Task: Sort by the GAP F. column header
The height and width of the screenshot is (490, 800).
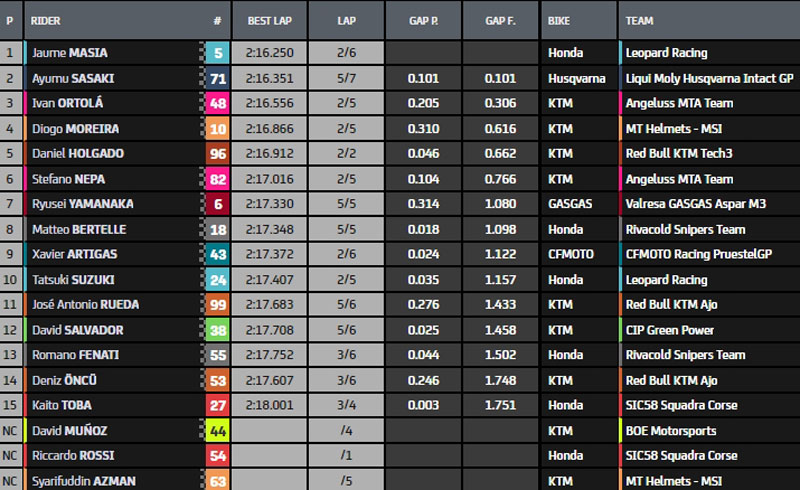Action: [x=500, y=20]
